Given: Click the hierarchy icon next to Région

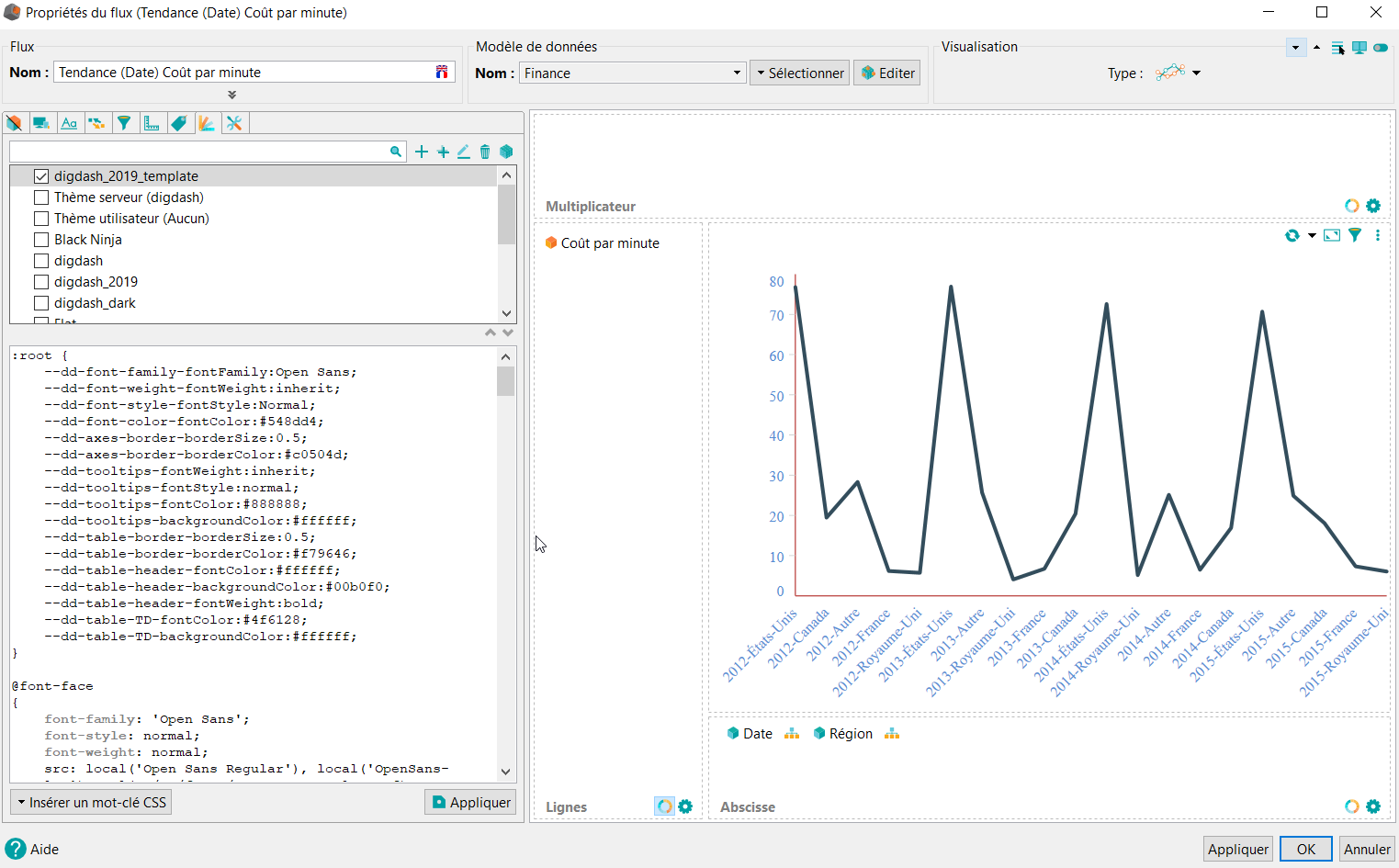Looking at the screenshot, I should point(892,733).
